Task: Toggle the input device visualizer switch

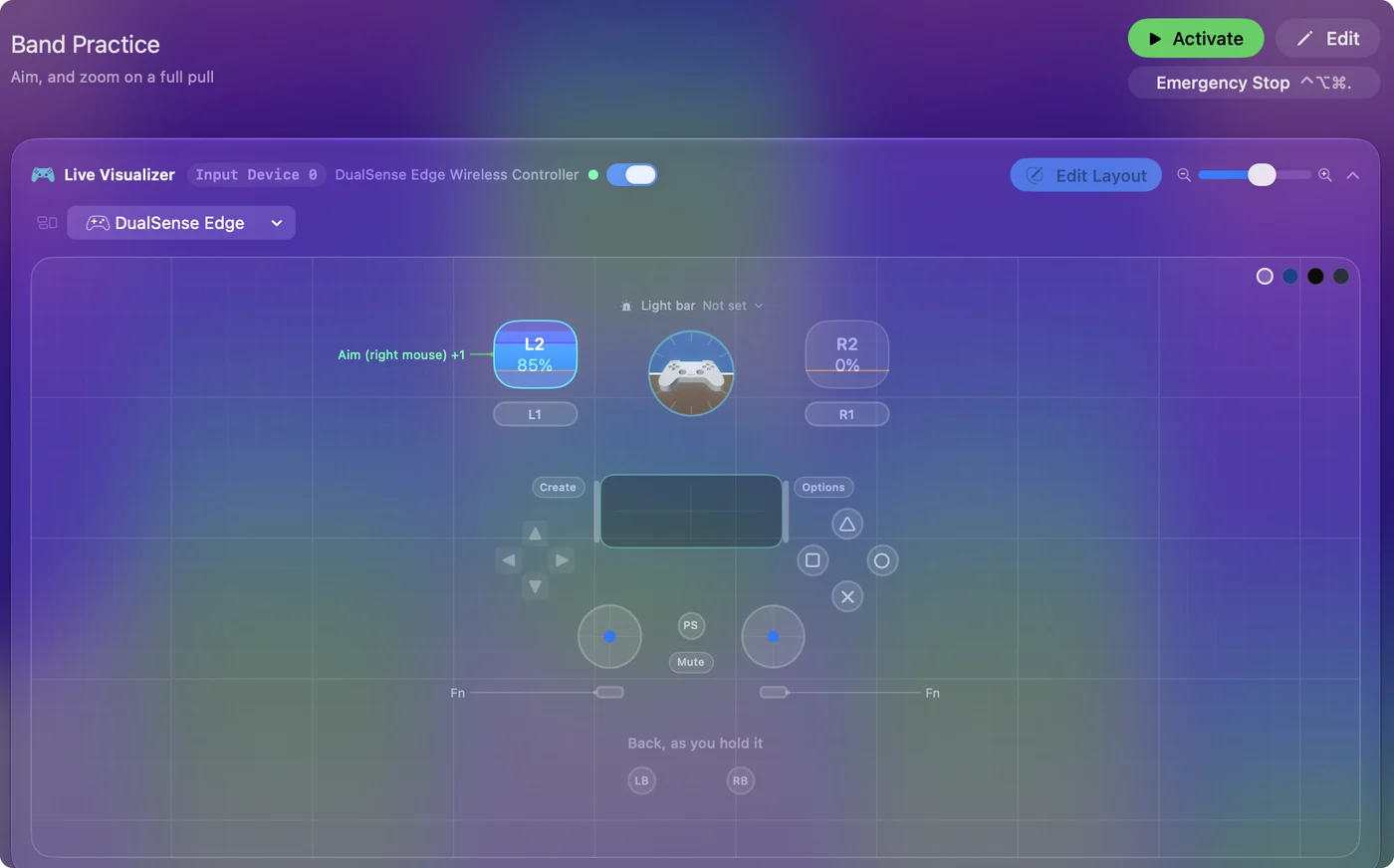Action: [x=631, y=175]
